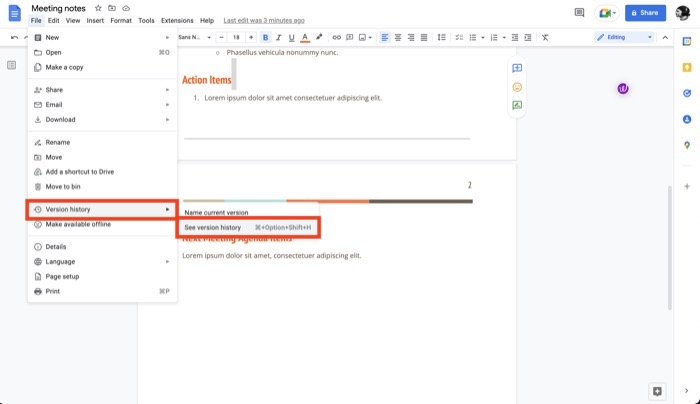This screenshot has height=404, width=700.
Task: Toggle italic formatting in toolbar
Action: [x=278, y=37]
